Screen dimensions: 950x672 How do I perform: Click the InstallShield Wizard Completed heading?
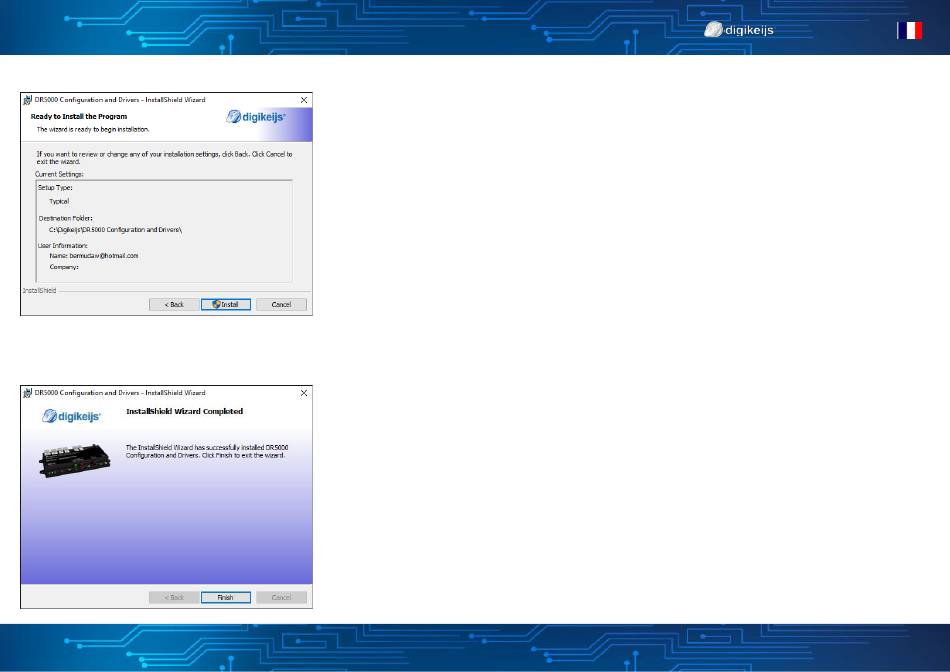point(184,411)
